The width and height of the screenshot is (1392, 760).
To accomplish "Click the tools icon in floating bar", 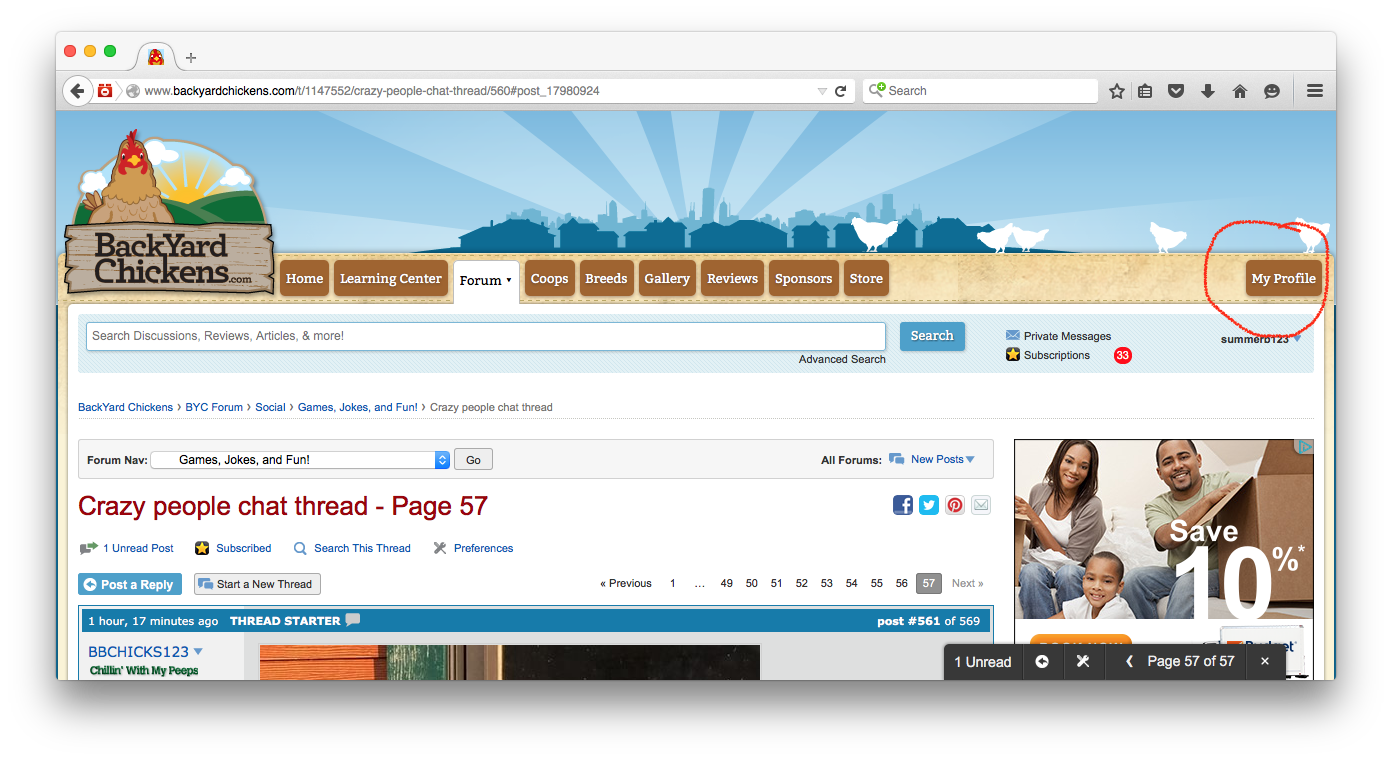I will click(x=1082, y=661).
